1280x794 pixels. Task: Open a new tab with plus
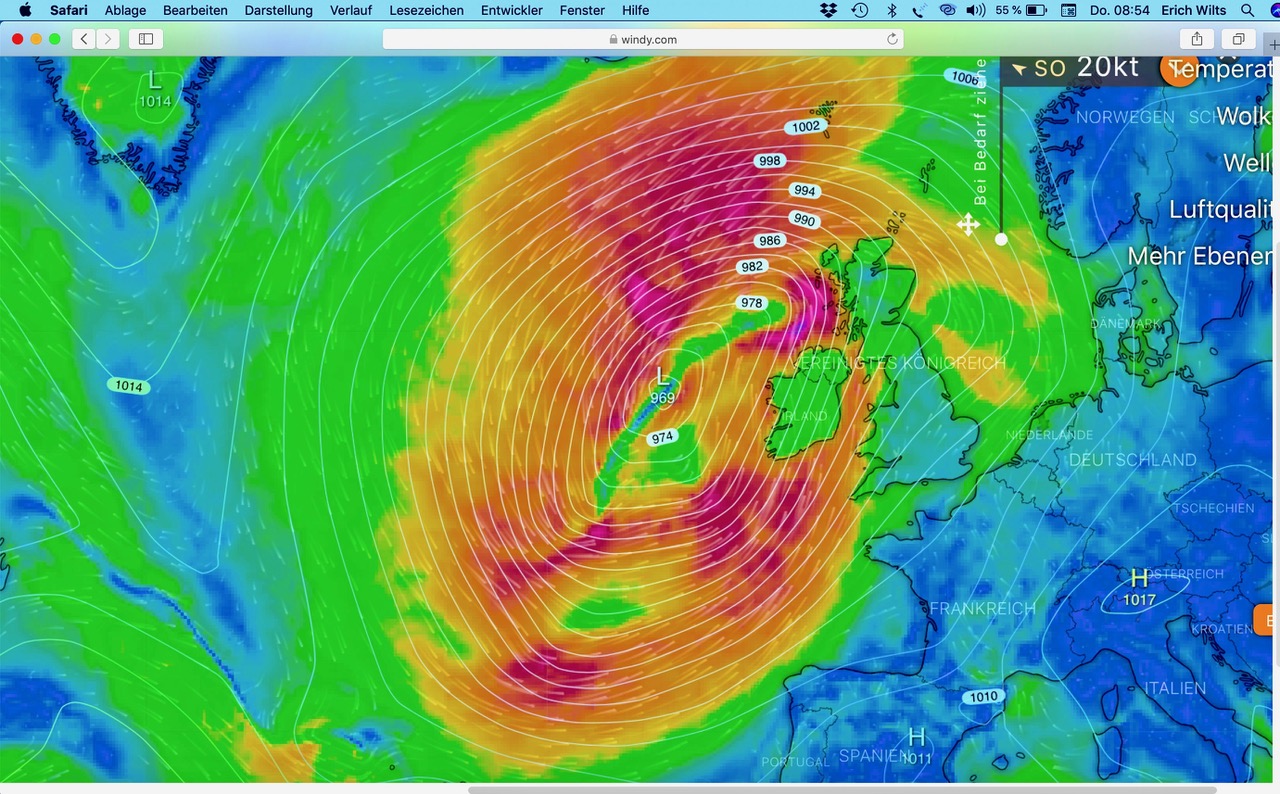click(x=1273, y=45)
